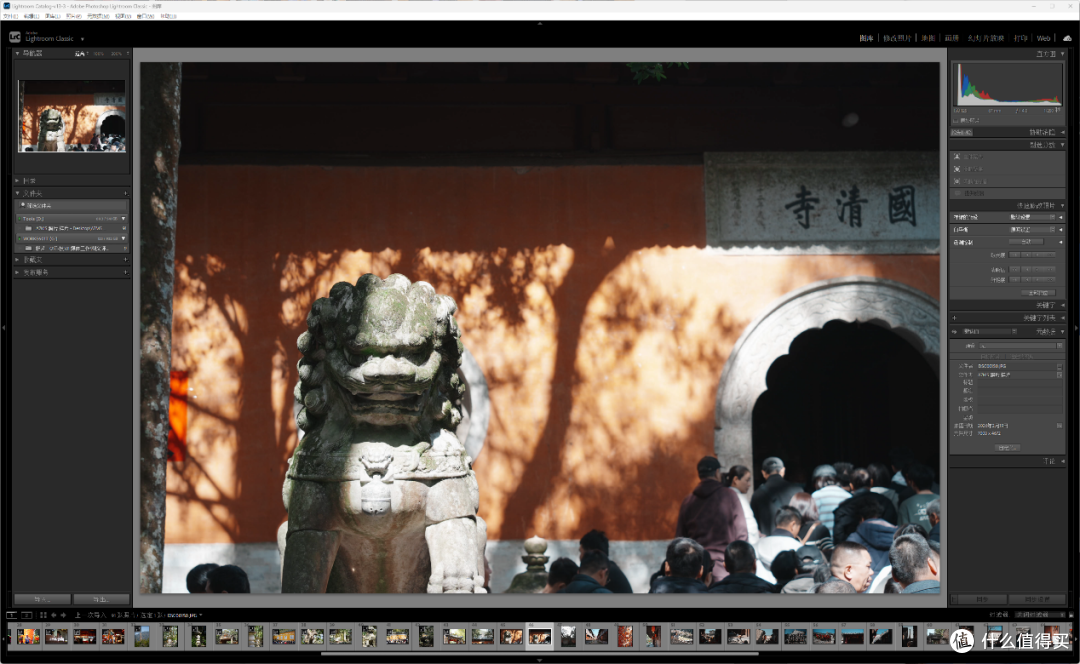Expand the 发布服务 publish services panel
Image resolution: width=1080 pixels, height=664 pixels.
18,272
